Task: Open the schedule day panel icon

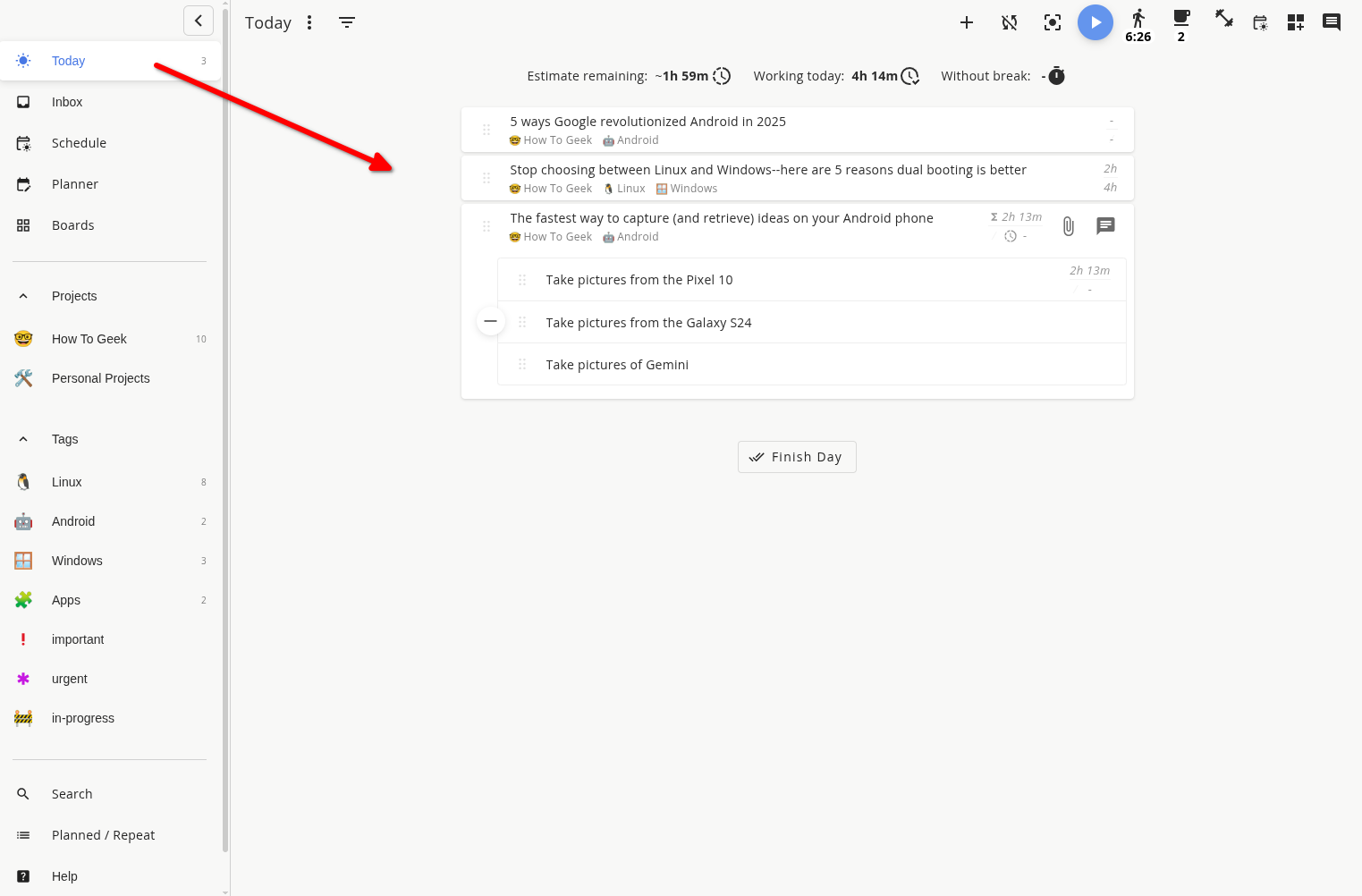Action: (x=1260, y=22)
